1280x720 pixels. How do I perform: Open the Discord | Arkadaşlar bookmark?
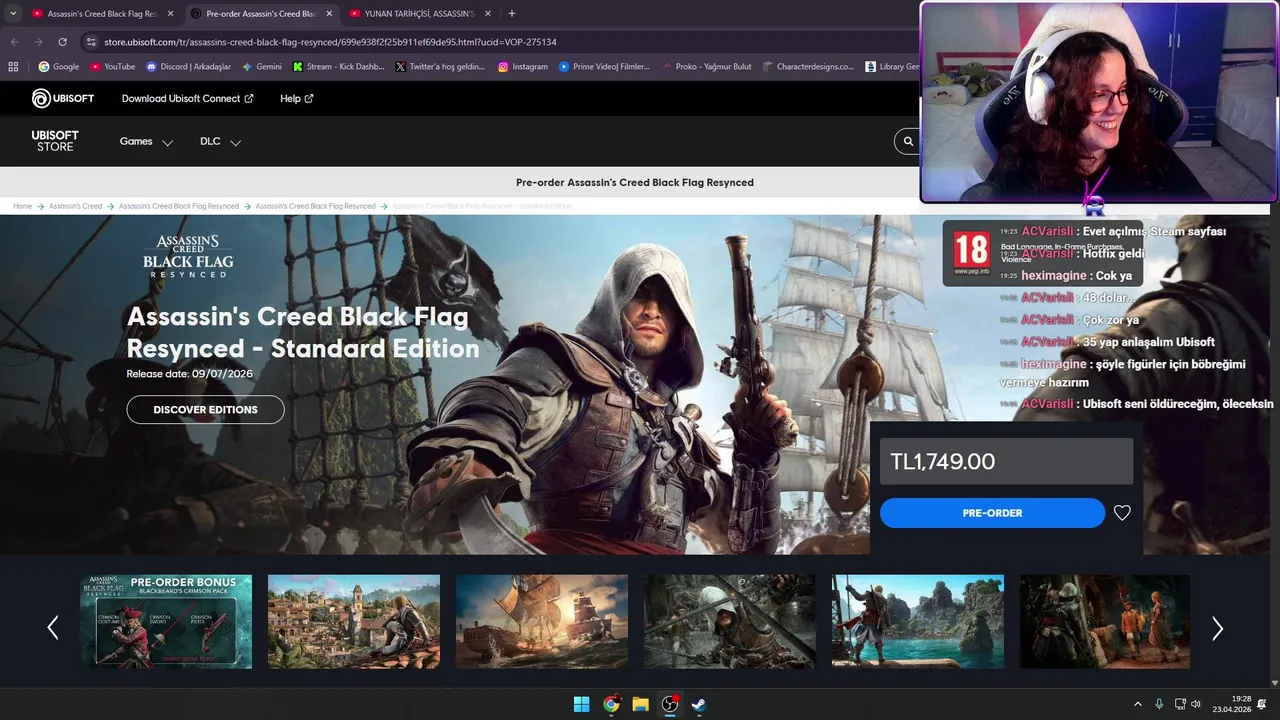(188, 67)
